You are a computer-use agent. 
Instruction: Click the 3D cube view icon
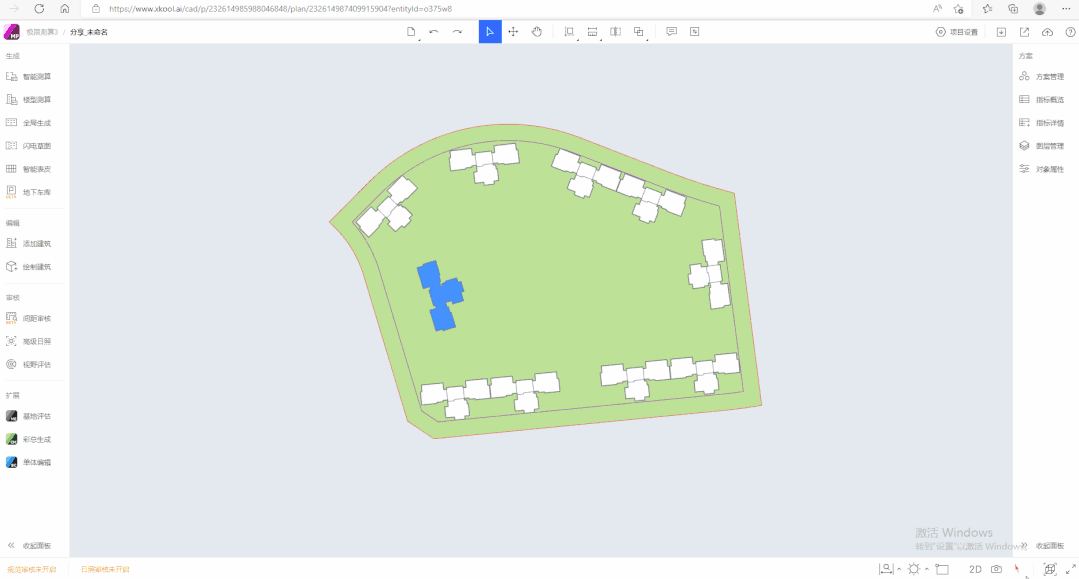1049,568
